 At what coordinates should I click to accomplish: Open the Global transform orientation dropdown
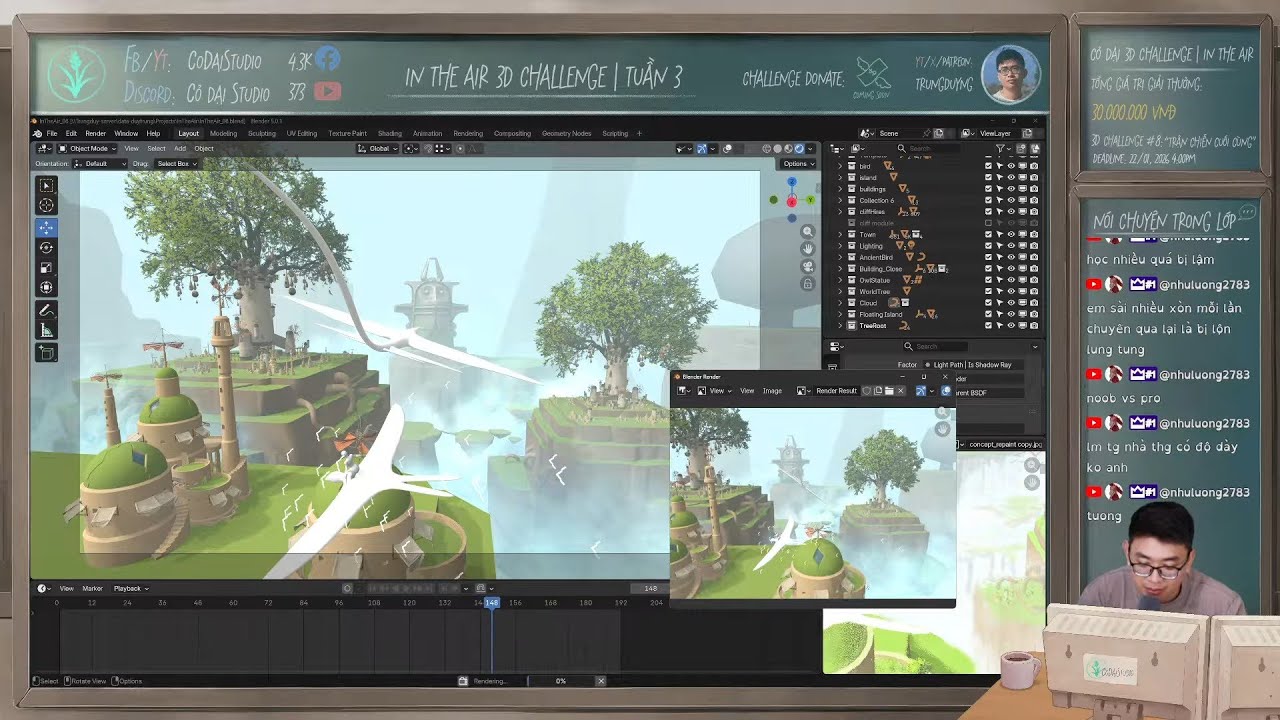(379, 149)
